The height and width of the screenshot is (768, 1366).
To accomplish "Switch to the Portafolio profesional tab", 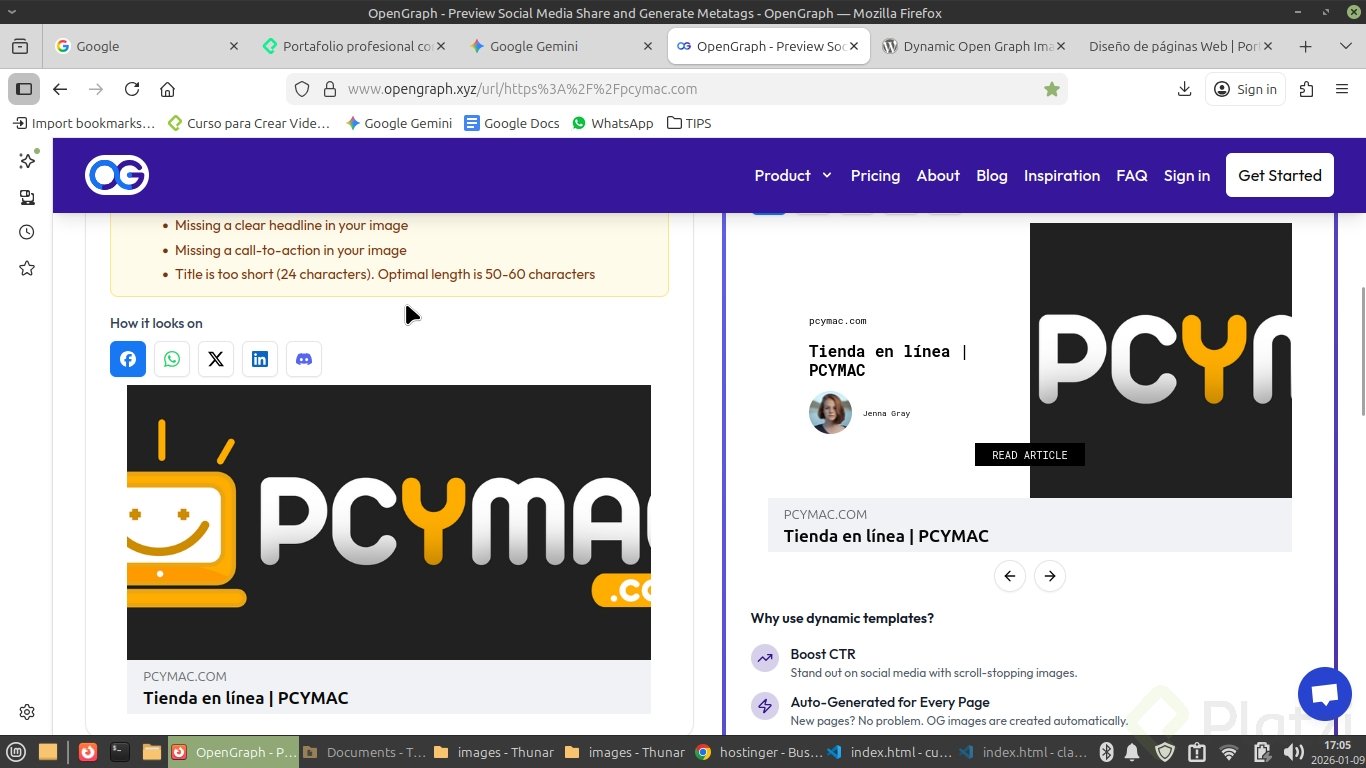I will coord(353,46).
